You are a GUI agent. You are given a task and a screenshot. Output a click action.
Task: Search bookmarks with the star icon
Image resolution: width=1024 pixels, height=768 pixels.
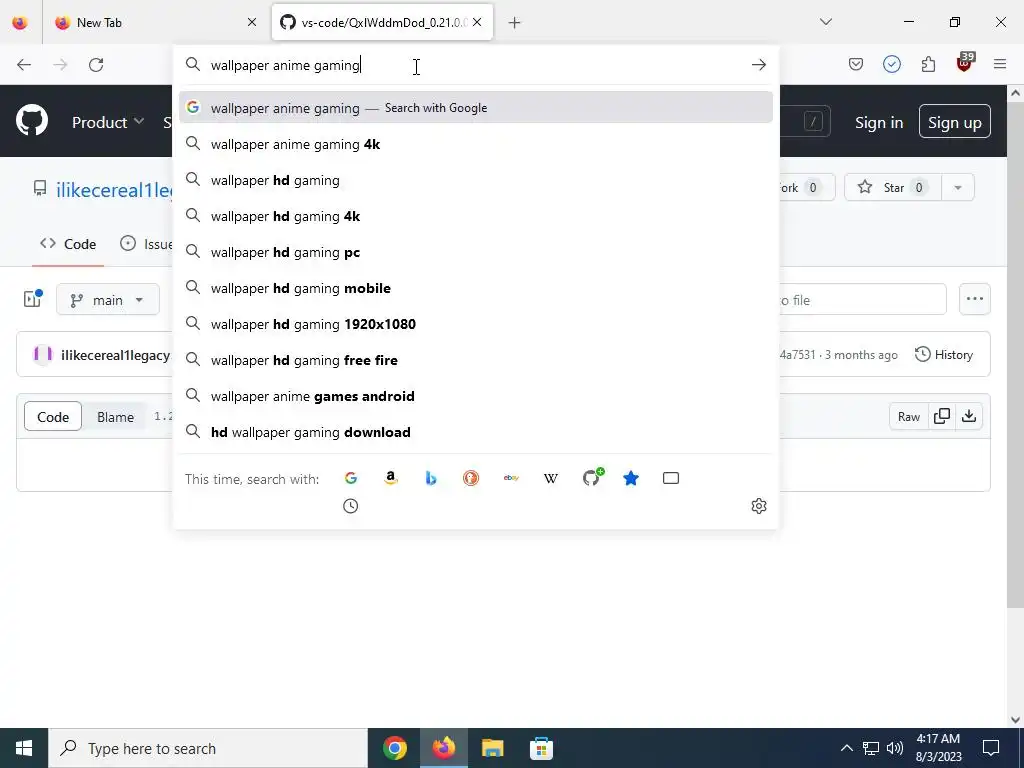click(631, 478)
